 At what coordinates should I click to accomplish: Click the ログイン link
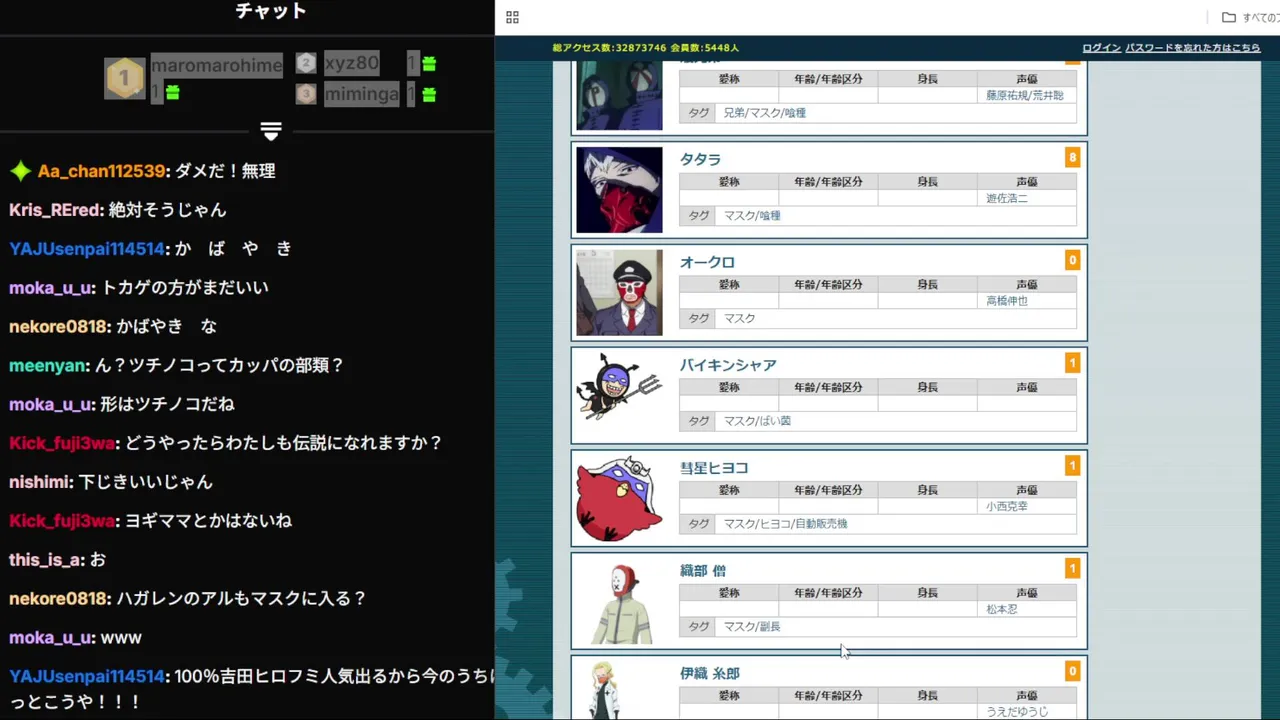click(1101, 48)
